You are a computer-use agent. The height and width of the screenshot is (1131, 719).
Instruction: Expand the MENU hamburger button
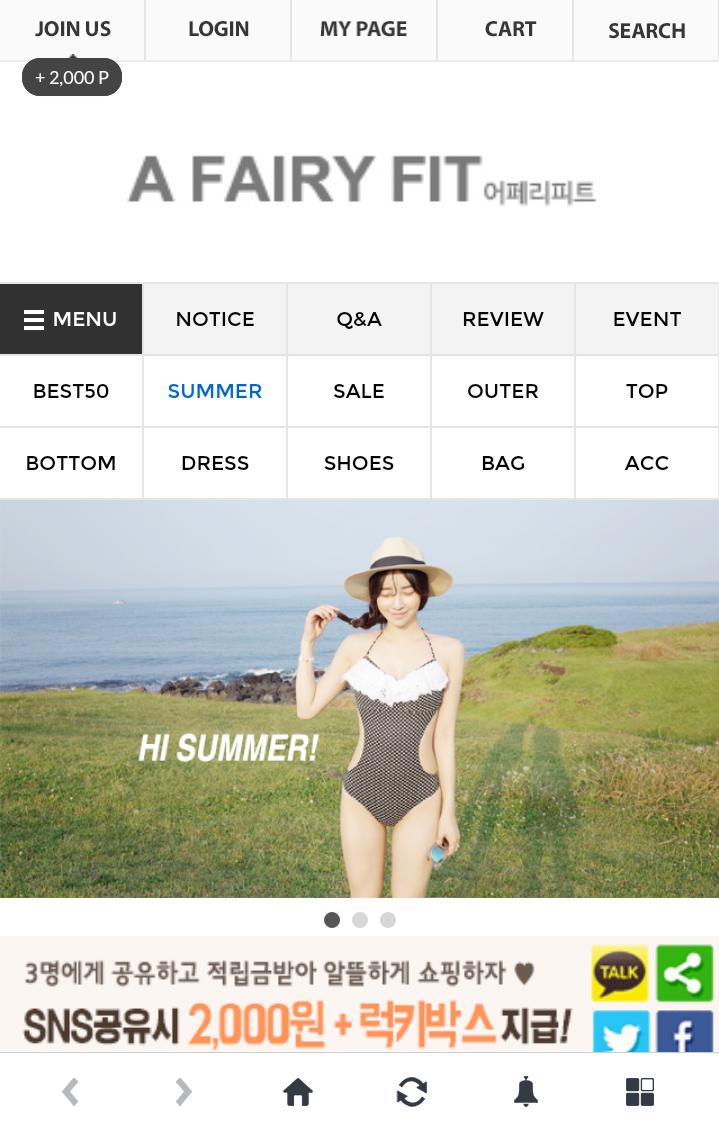click(x=71, y=319)
